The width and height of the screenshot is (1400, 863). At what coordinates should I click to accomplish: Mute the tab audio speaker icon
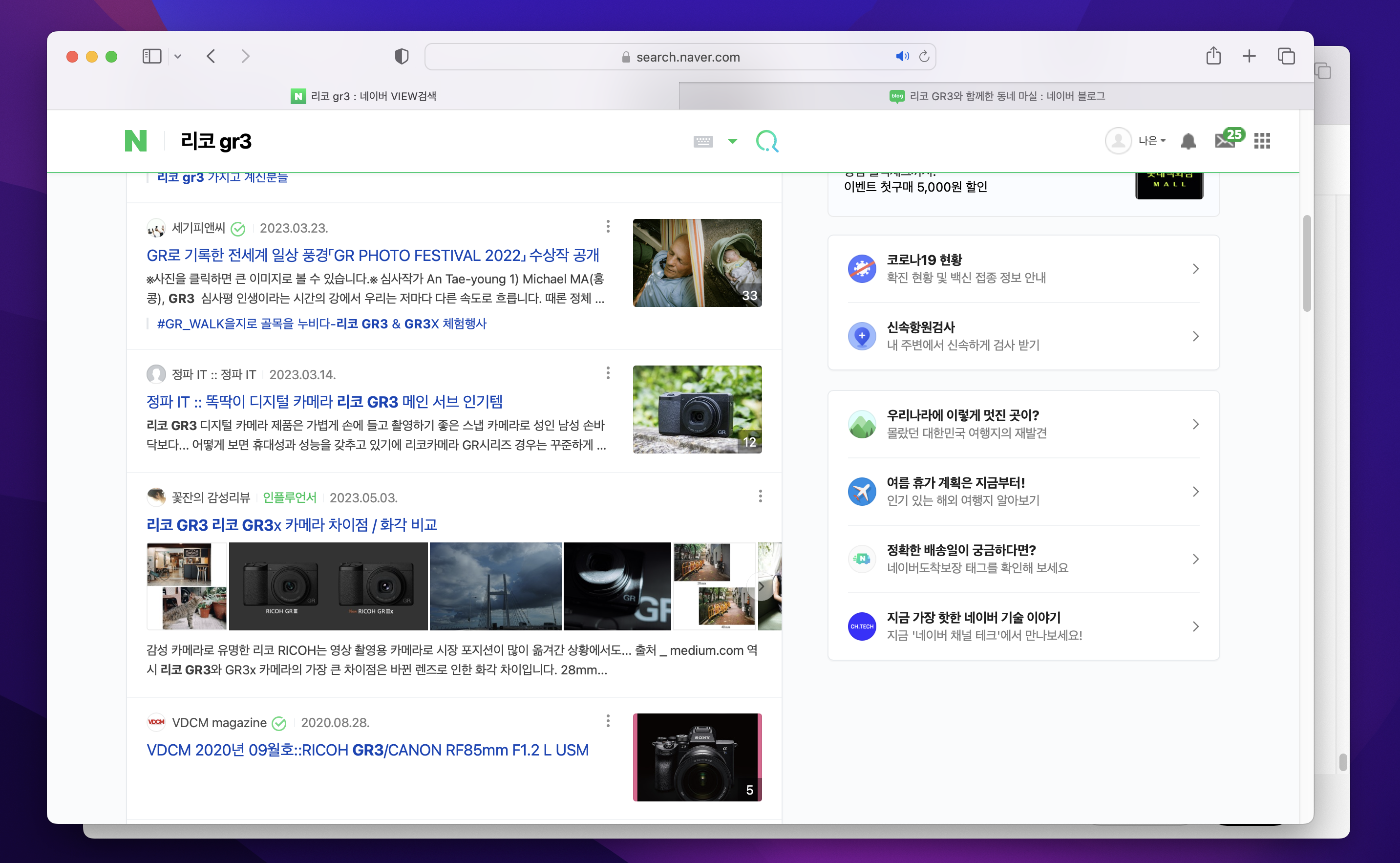pos(902,56)
